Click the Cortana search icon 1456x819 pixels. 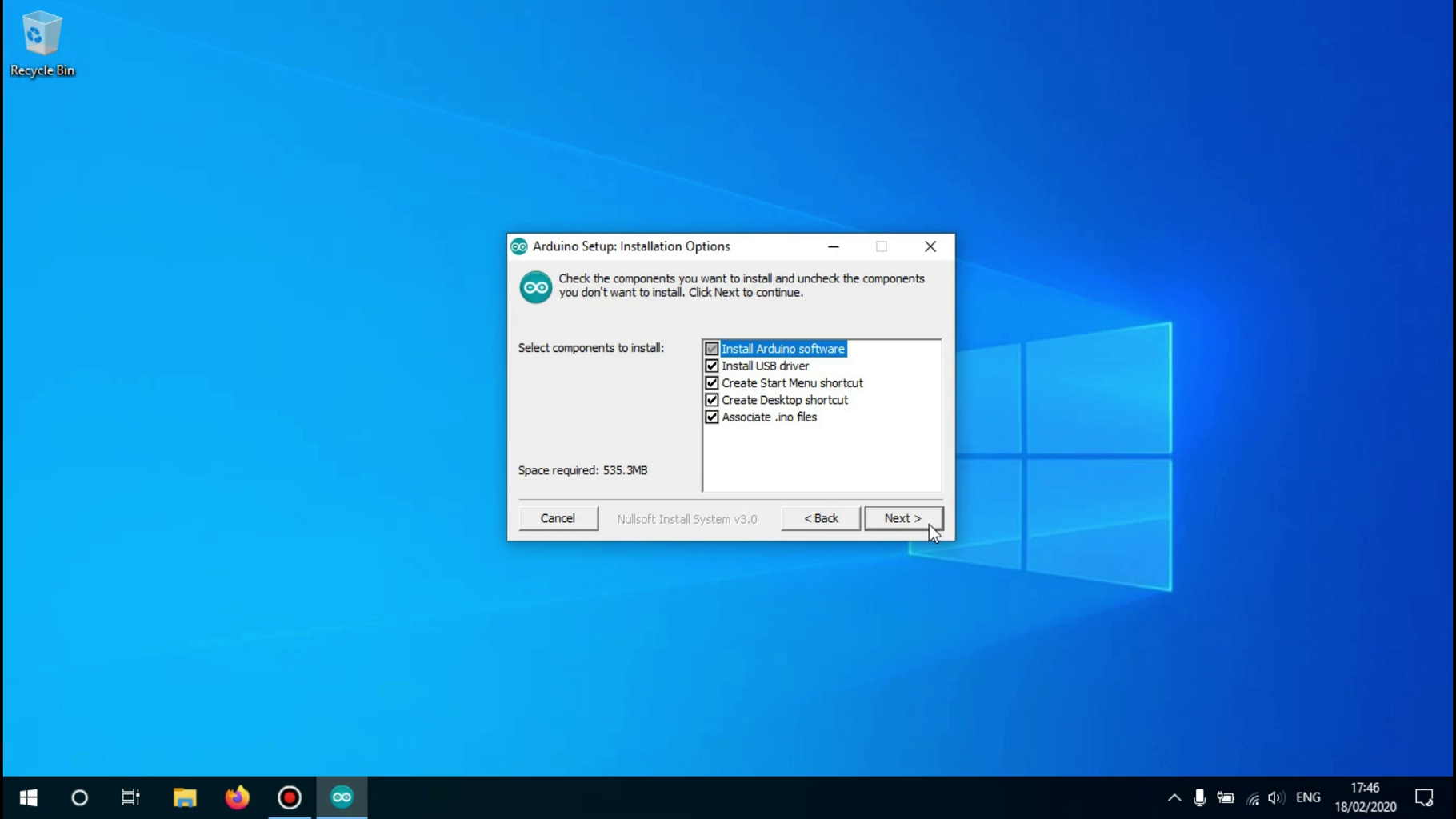(79, 797)
